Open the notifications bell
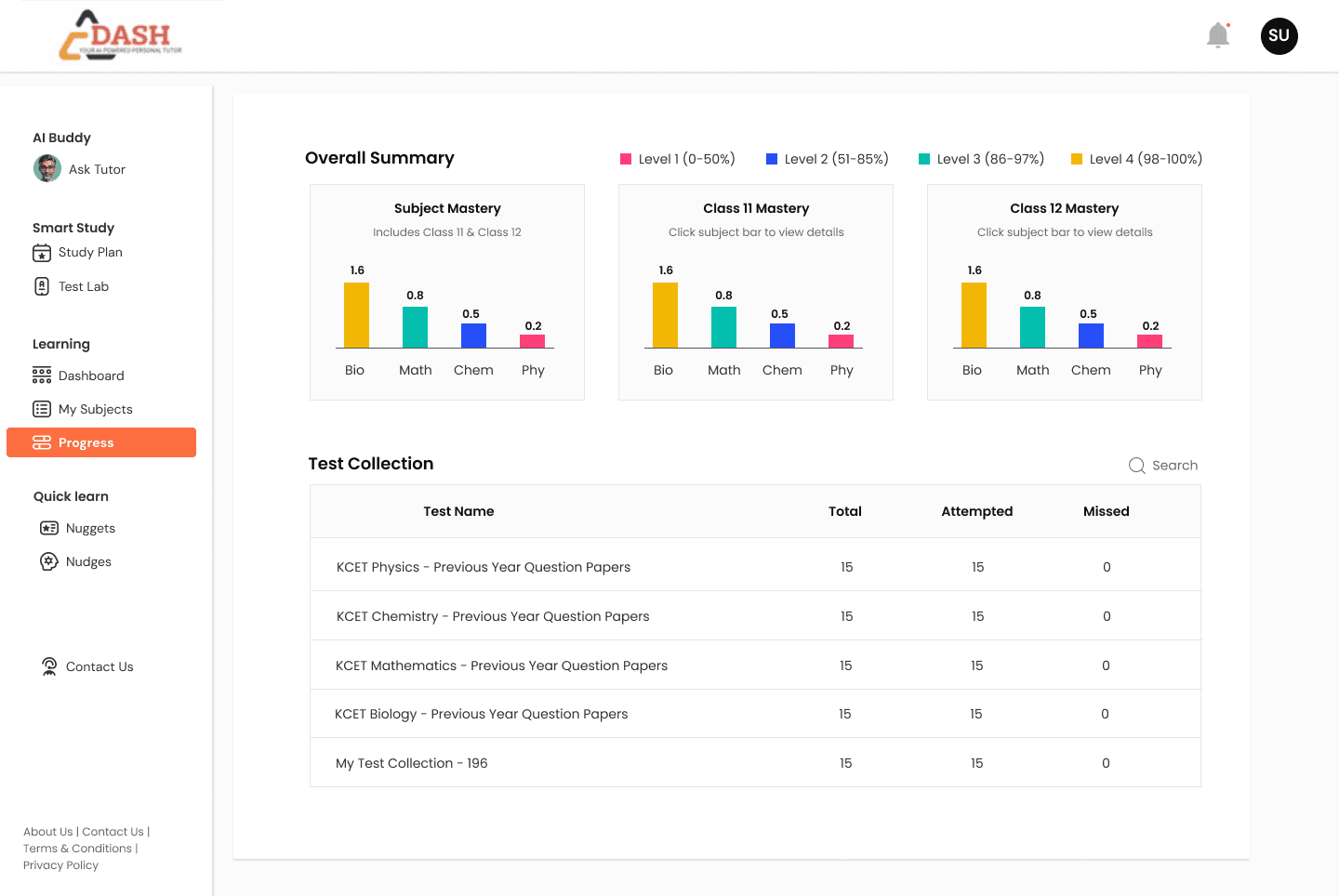 [x=1218, y=35]
